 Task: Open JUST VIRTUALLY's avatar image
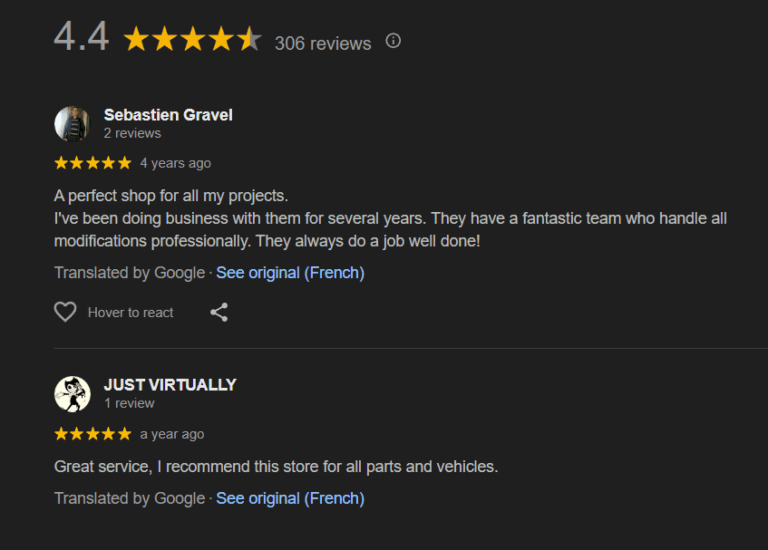[72, 393]
